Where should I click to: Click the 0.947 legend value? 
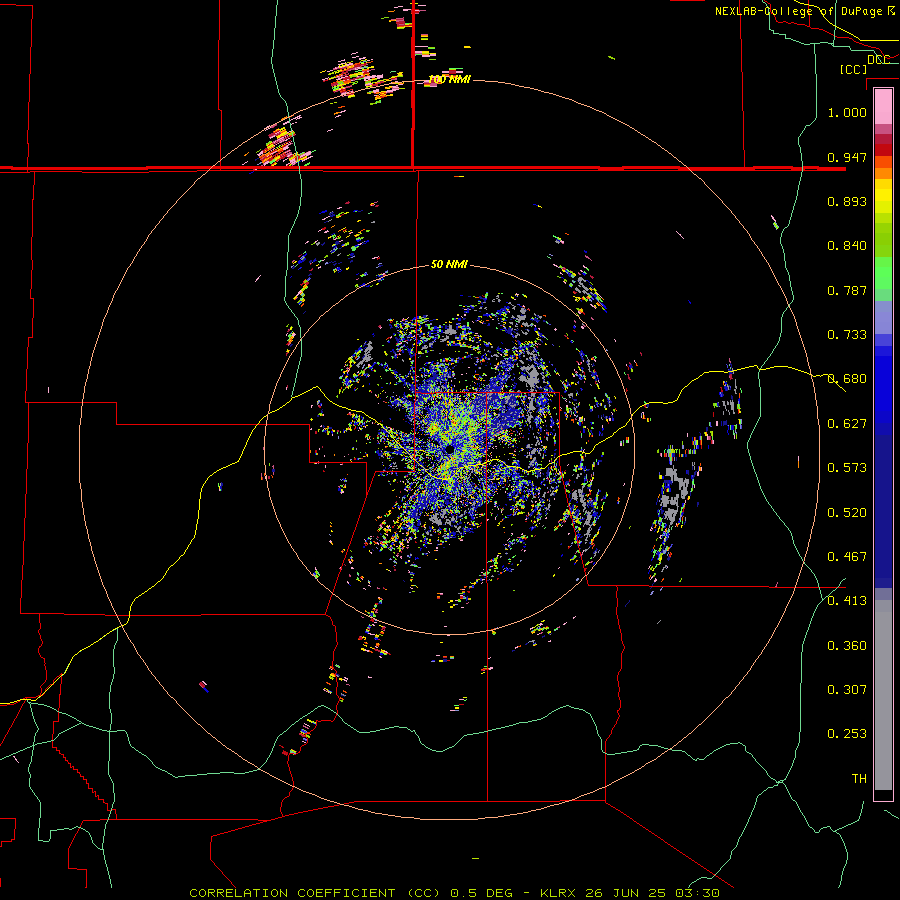point(847,157)
